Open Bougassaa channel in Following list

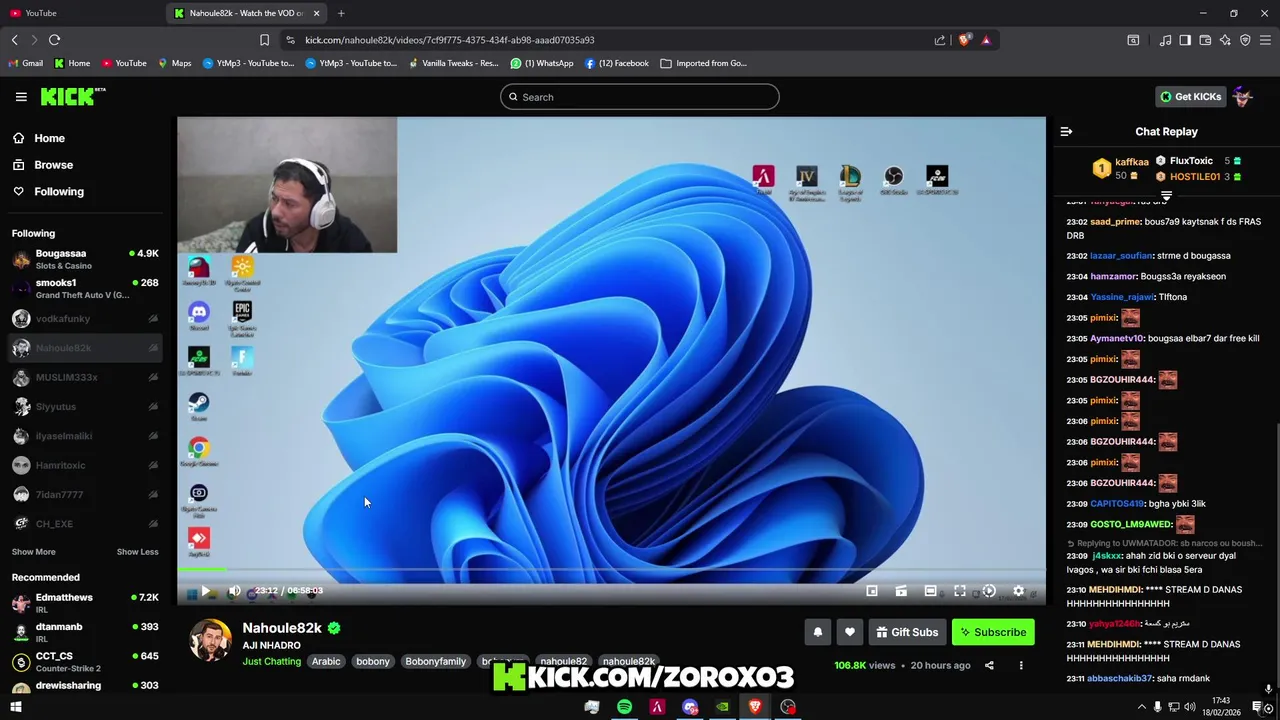pos(85,259)
